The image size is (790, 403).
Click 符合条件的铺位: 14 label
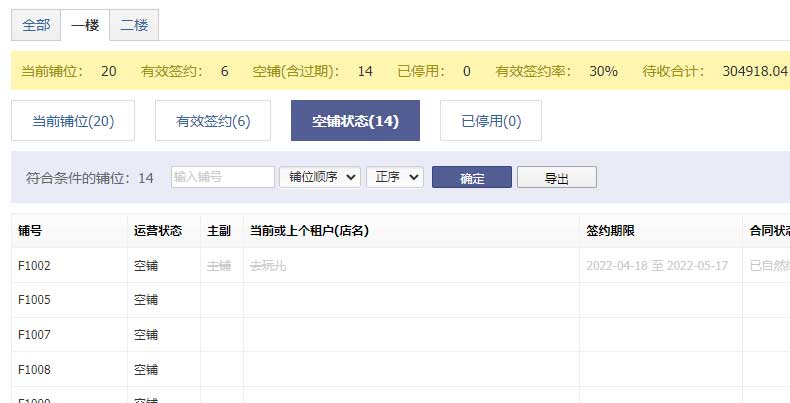(x=90, y=178)
